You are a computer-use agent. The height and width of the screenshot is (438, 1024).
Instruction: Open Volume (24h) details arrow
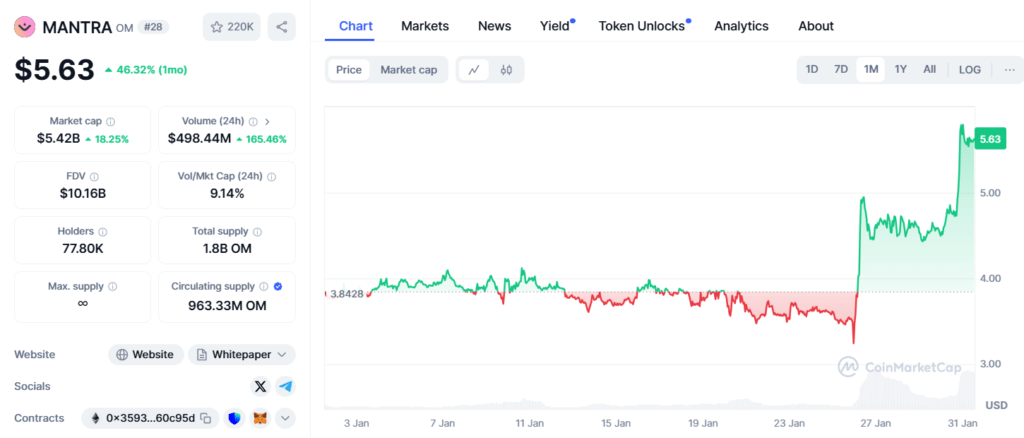pos(267,121)
